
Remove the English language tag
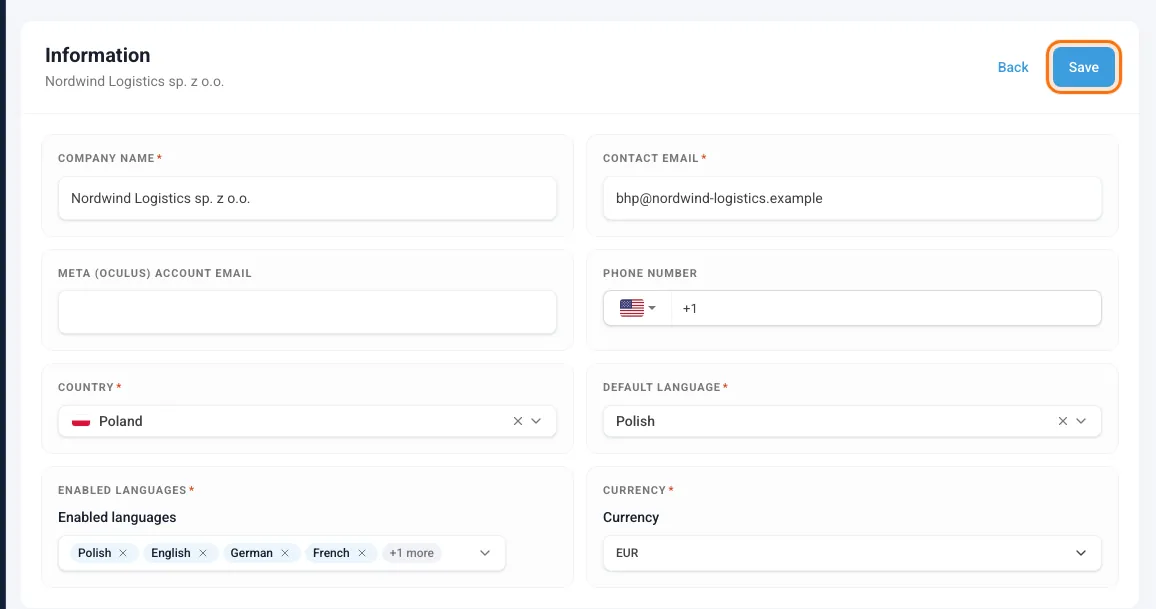coord(203,553)
